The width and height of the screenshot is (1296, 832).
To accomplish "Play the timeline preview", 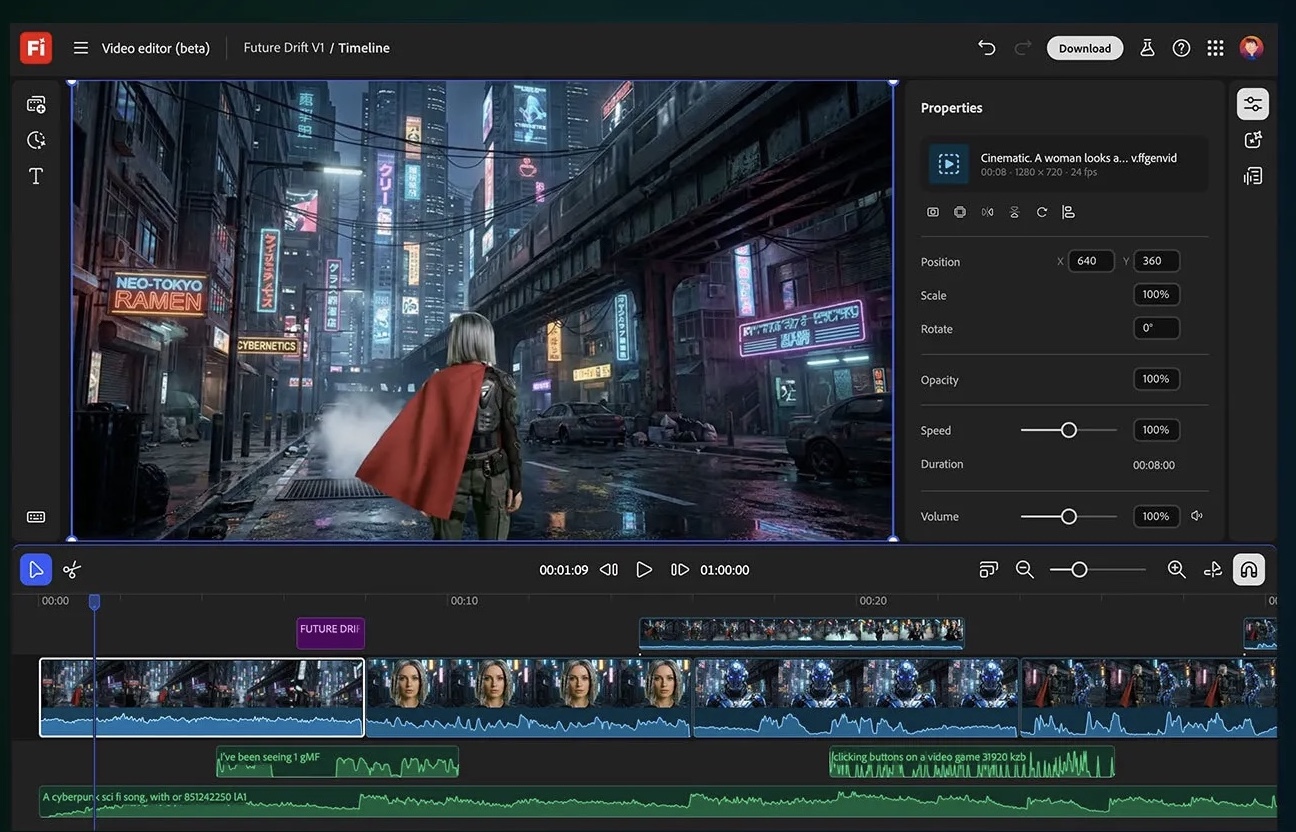I will tap(644, 570).
